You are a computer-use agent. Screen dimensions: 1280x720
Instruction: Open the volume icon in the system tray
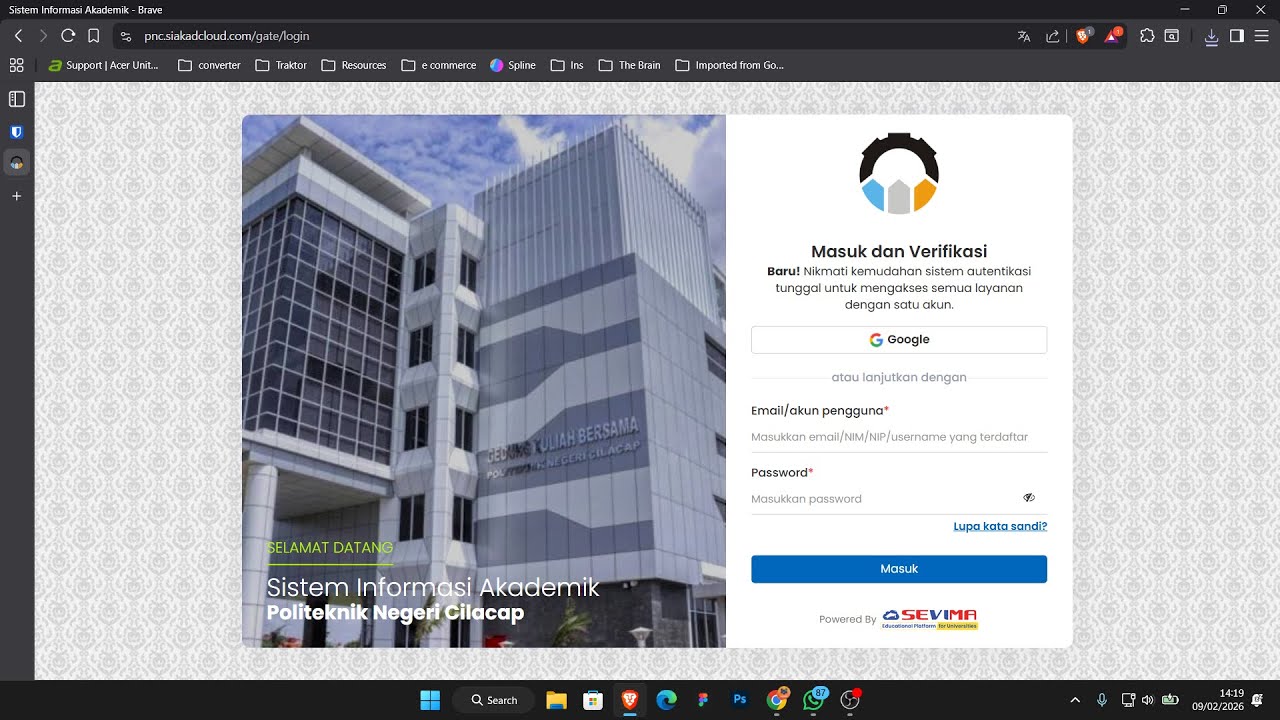pos(1147,700)
